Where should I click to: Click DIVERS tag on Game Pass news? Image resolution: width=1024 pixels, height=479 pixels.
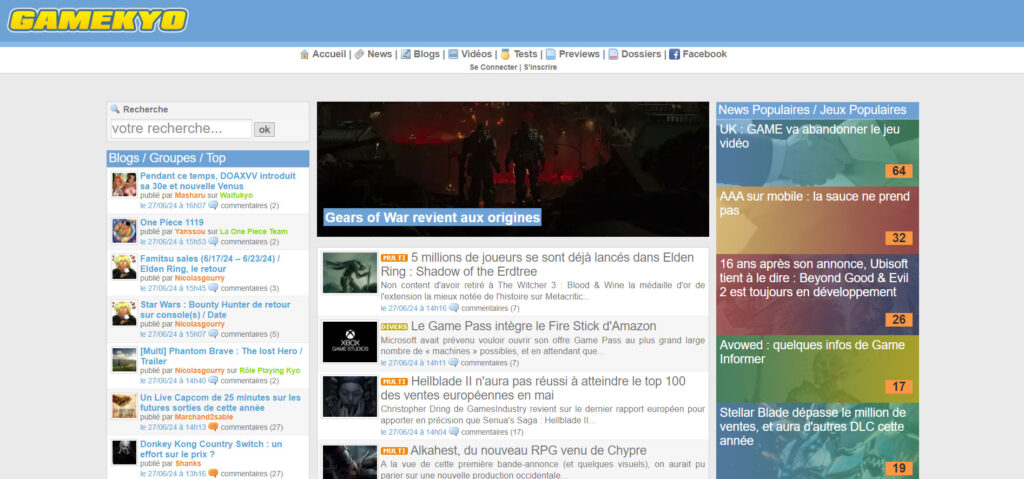pos(394,327)
